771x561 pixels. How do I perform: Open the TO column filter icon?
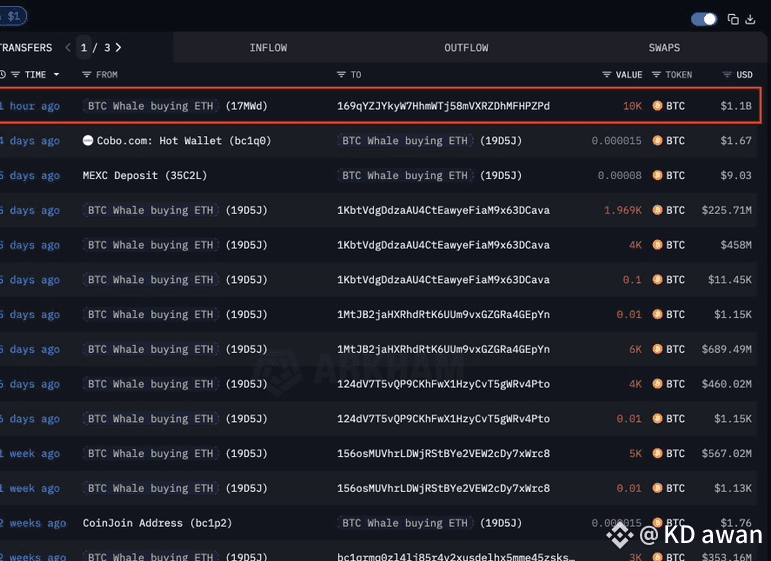coord(341,75)
